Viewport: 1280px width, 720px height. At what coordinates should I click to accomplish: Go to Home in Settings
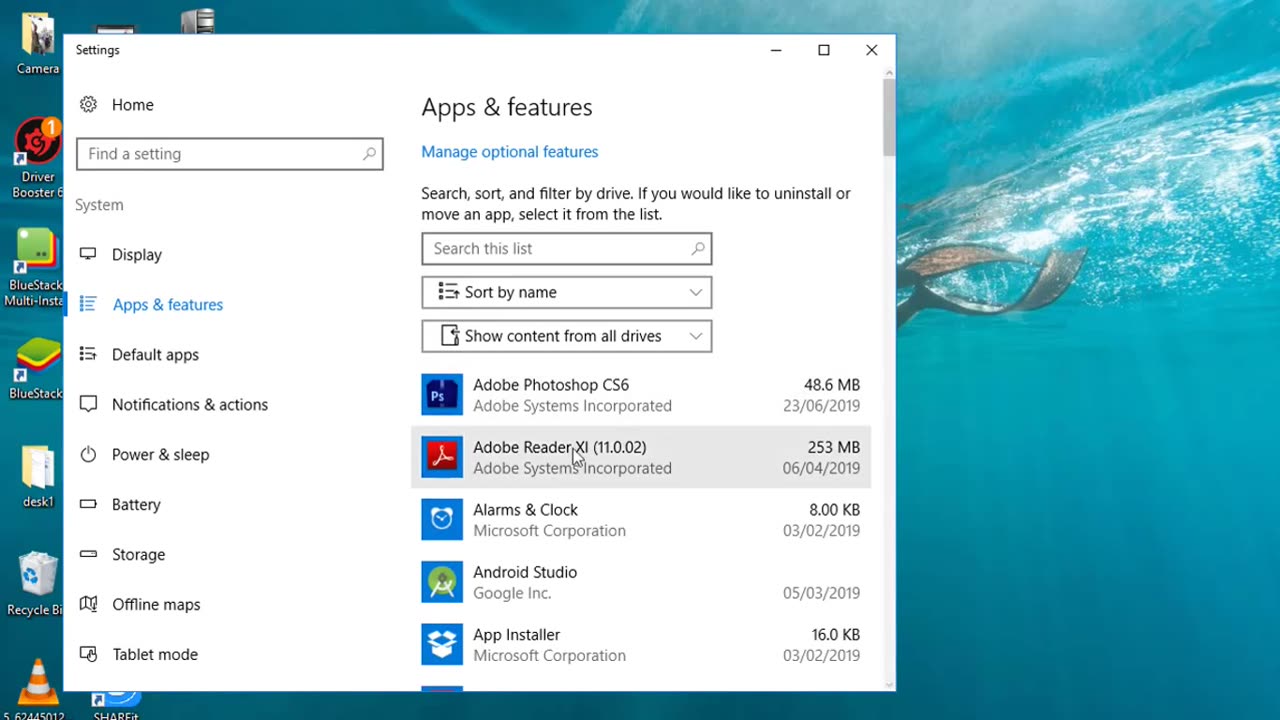coord(133,105)
